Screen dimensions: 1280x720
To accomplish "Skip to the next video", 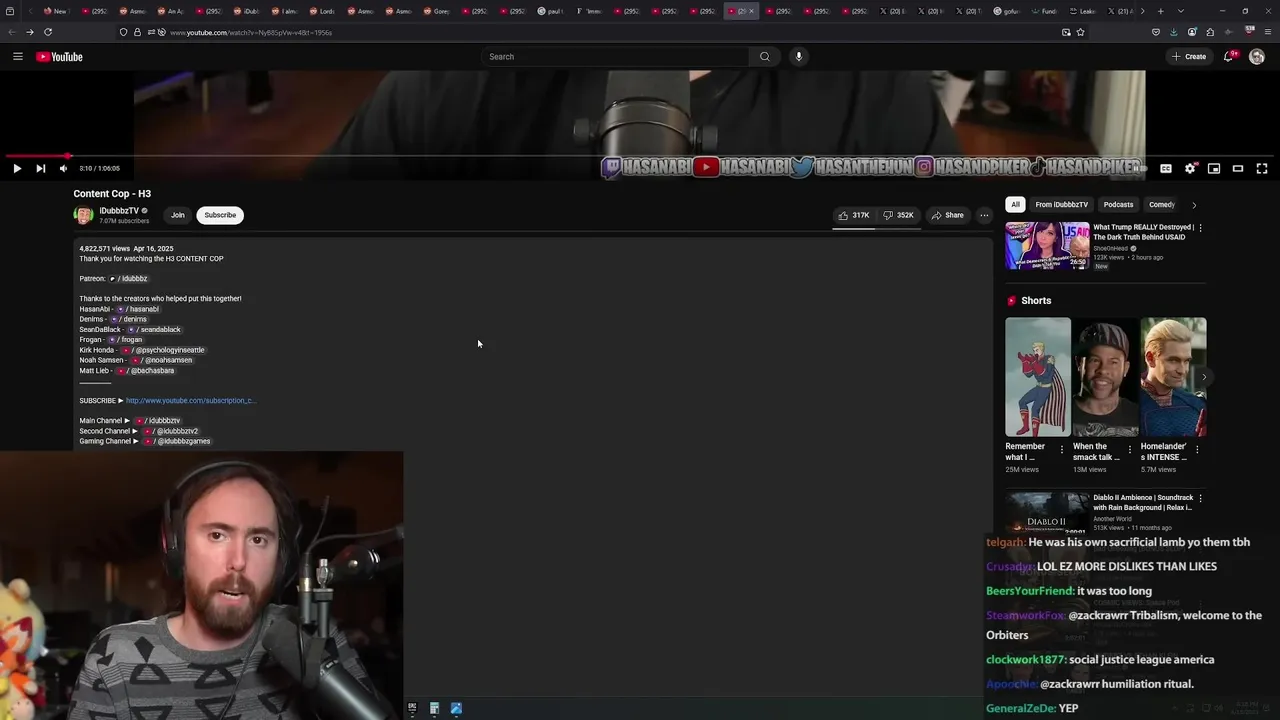I will point(40,169).
